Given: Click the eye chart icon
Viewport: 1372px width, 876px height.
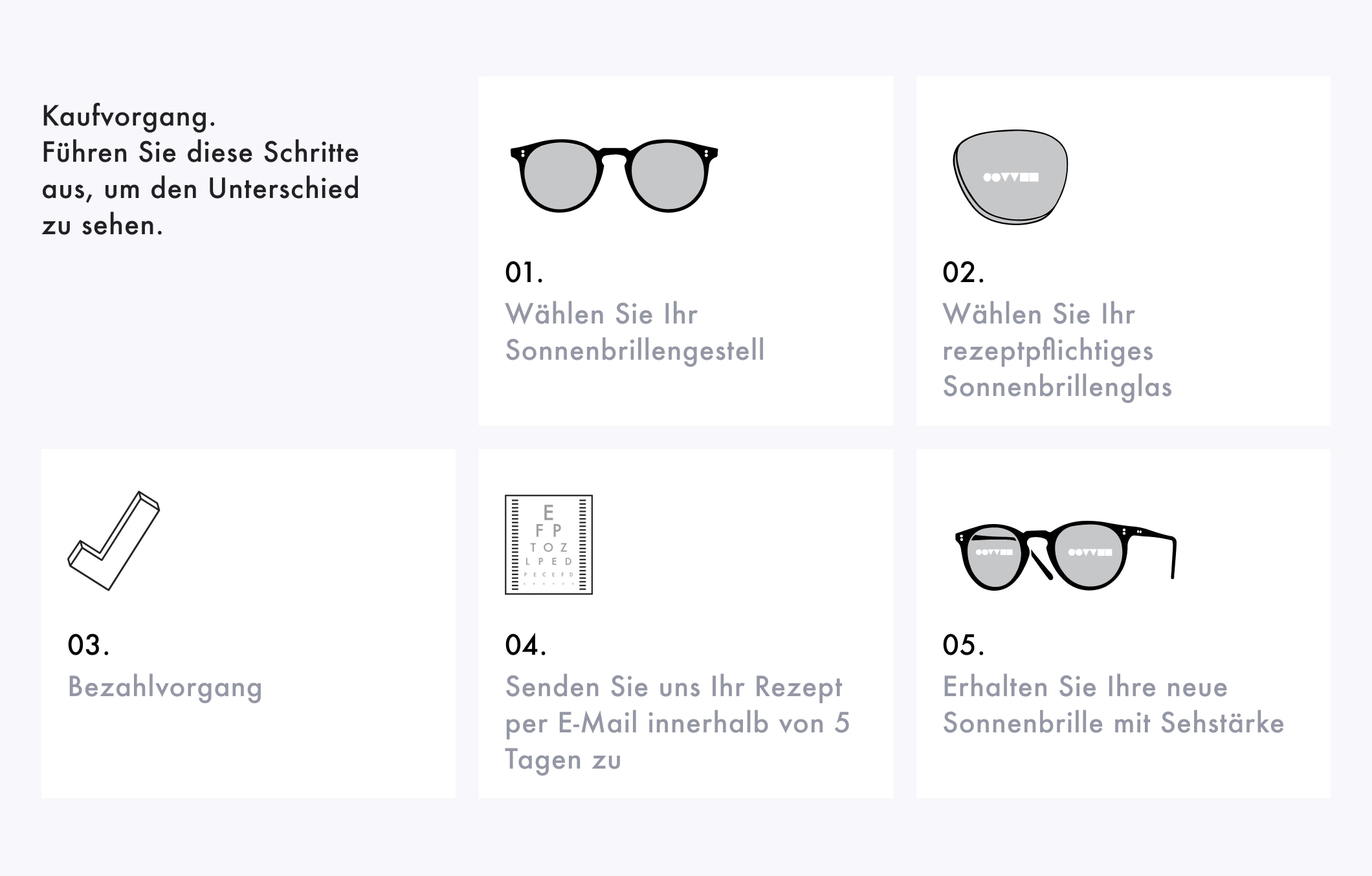Looking at the screenshot, I should pos(549,545).
